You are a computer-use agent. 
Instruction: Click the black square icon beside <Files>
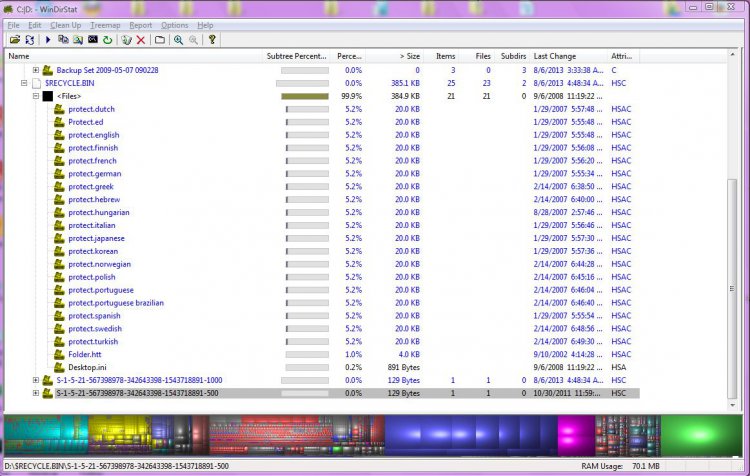click(48, 96)
